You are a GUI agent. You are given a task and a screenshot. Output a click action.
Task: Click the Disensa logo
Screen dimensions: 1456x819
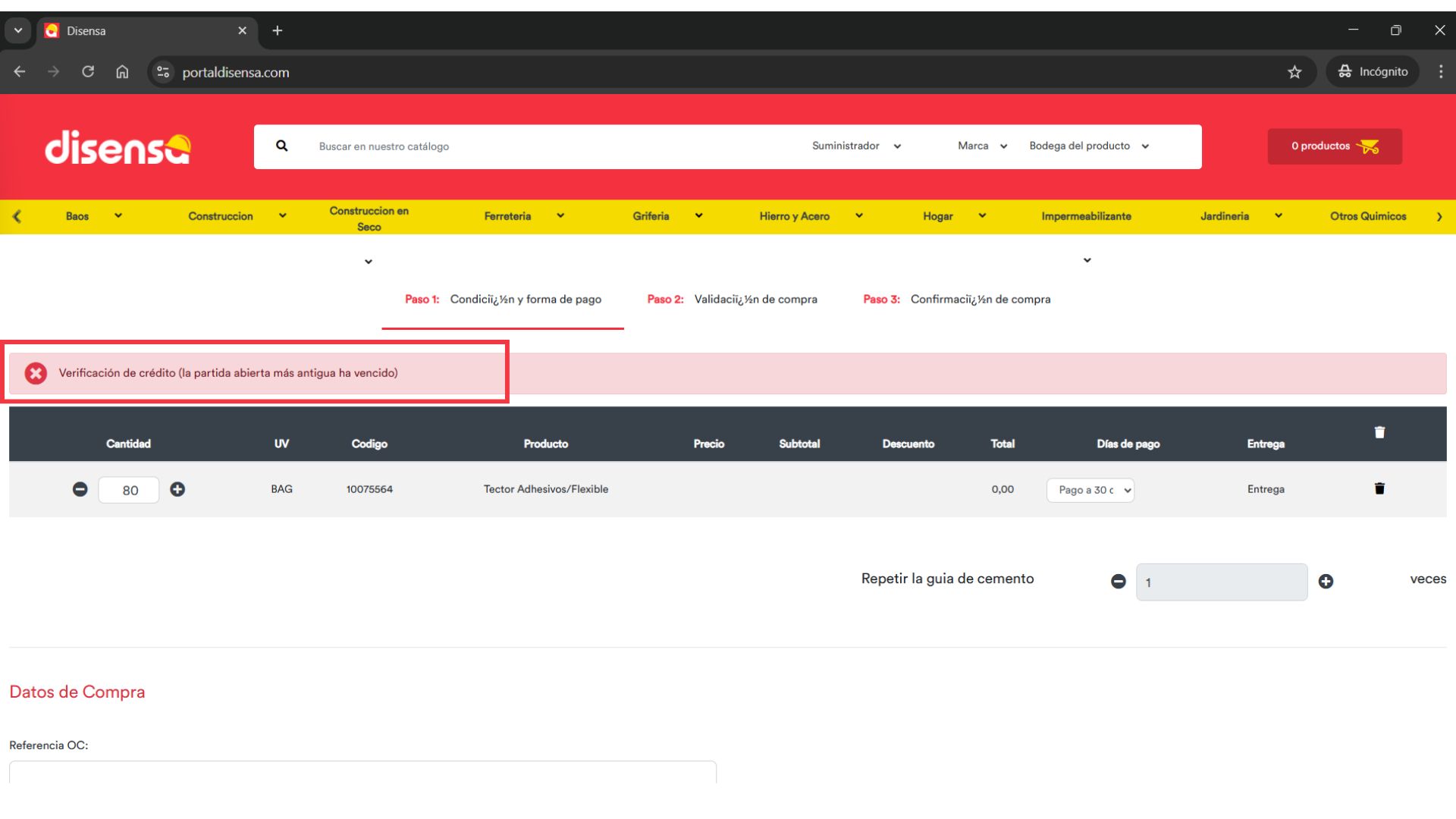pyautogui.click(x=118, y=147)
